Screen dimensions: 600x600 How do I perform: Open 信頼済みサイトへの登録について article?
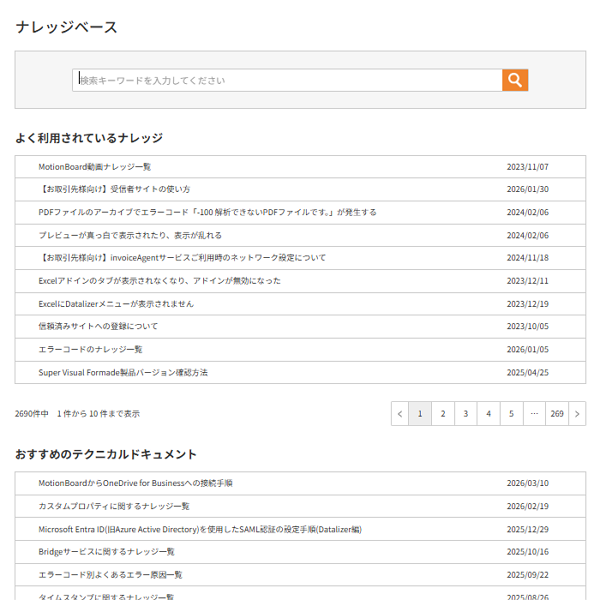pyautogui.click(x=98, y=326)
